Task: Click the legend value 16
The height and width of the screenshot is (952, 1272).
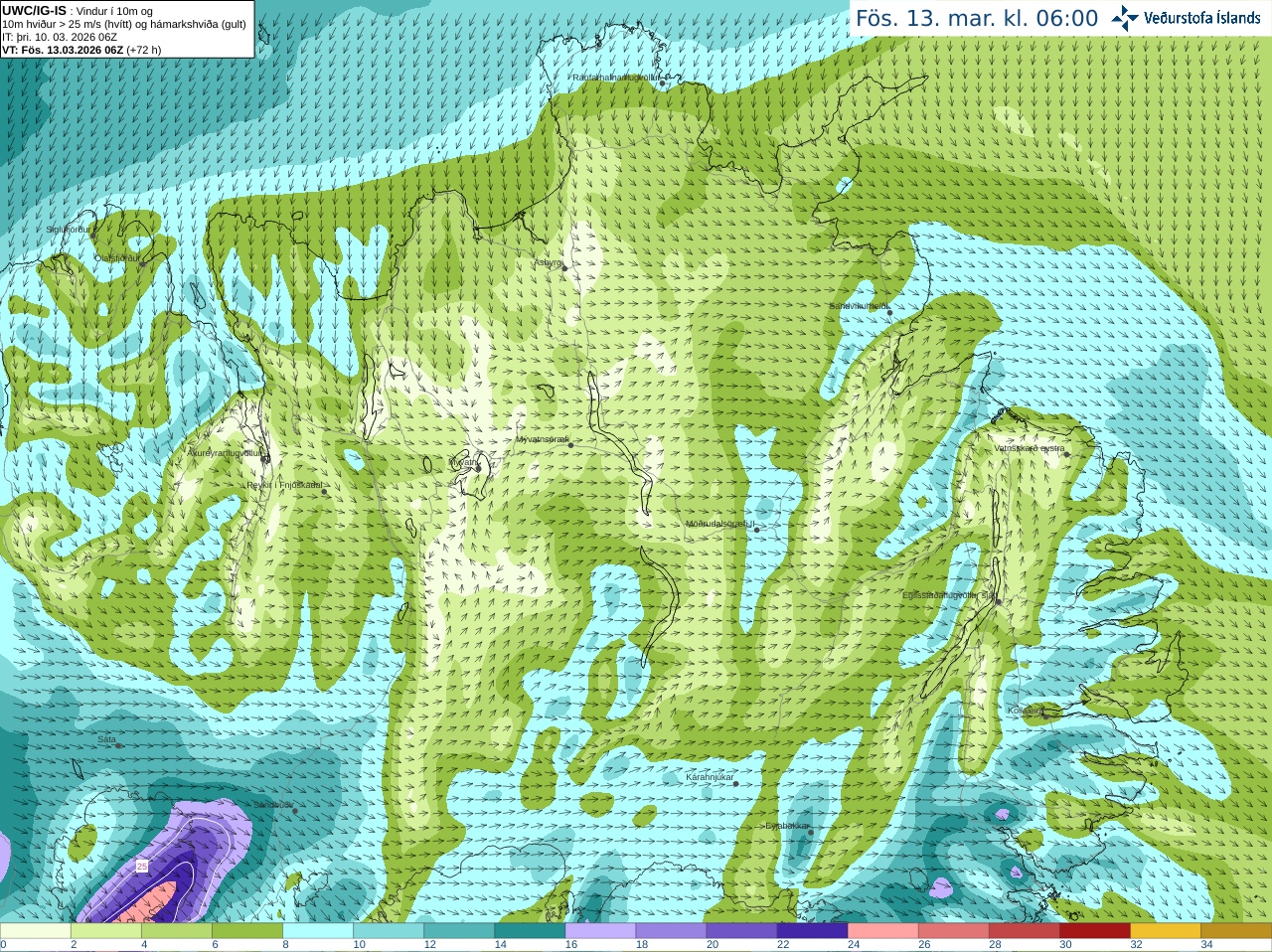Action: click(570, 945)
